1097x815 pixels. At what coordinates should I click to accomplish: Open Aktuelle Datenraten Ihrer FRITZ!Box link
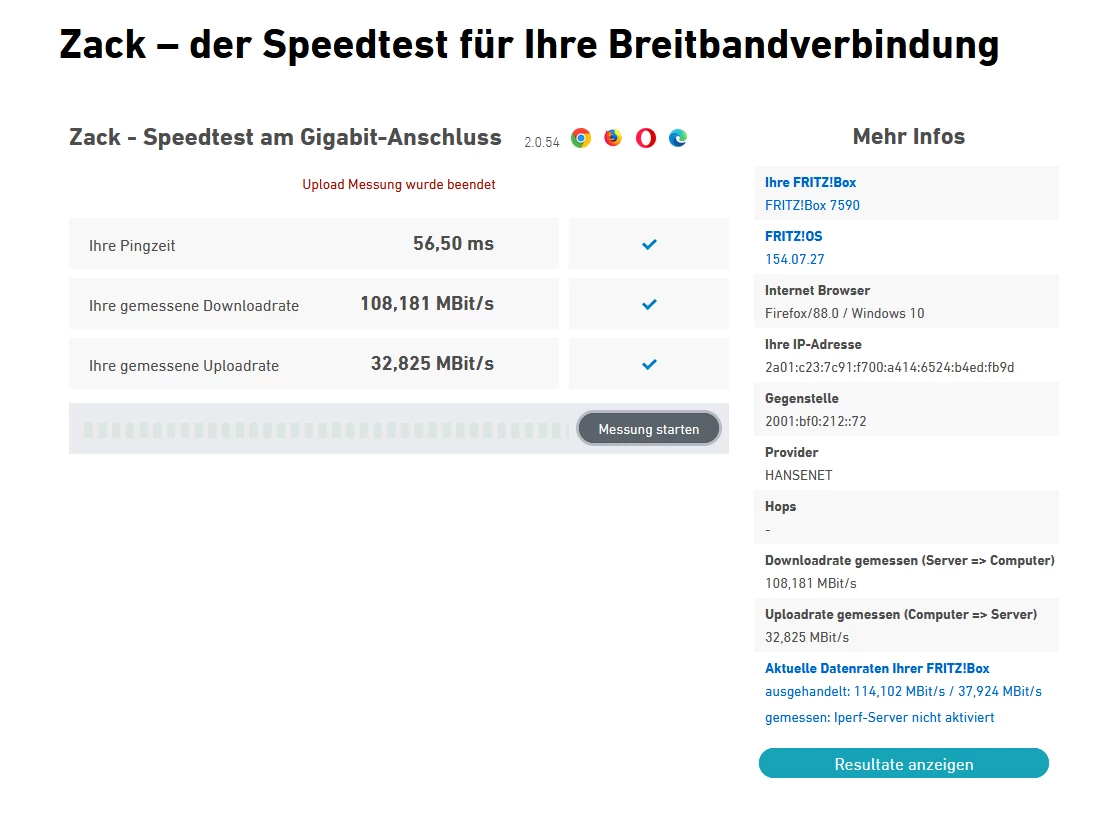click(877, 669)
